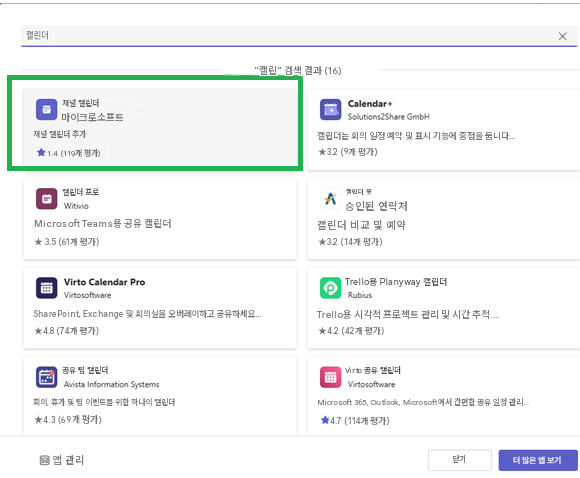Click the Calendar+ app icon
This screenshot has height=478, width=580.
pyautogui.click(x=330, y=110)
